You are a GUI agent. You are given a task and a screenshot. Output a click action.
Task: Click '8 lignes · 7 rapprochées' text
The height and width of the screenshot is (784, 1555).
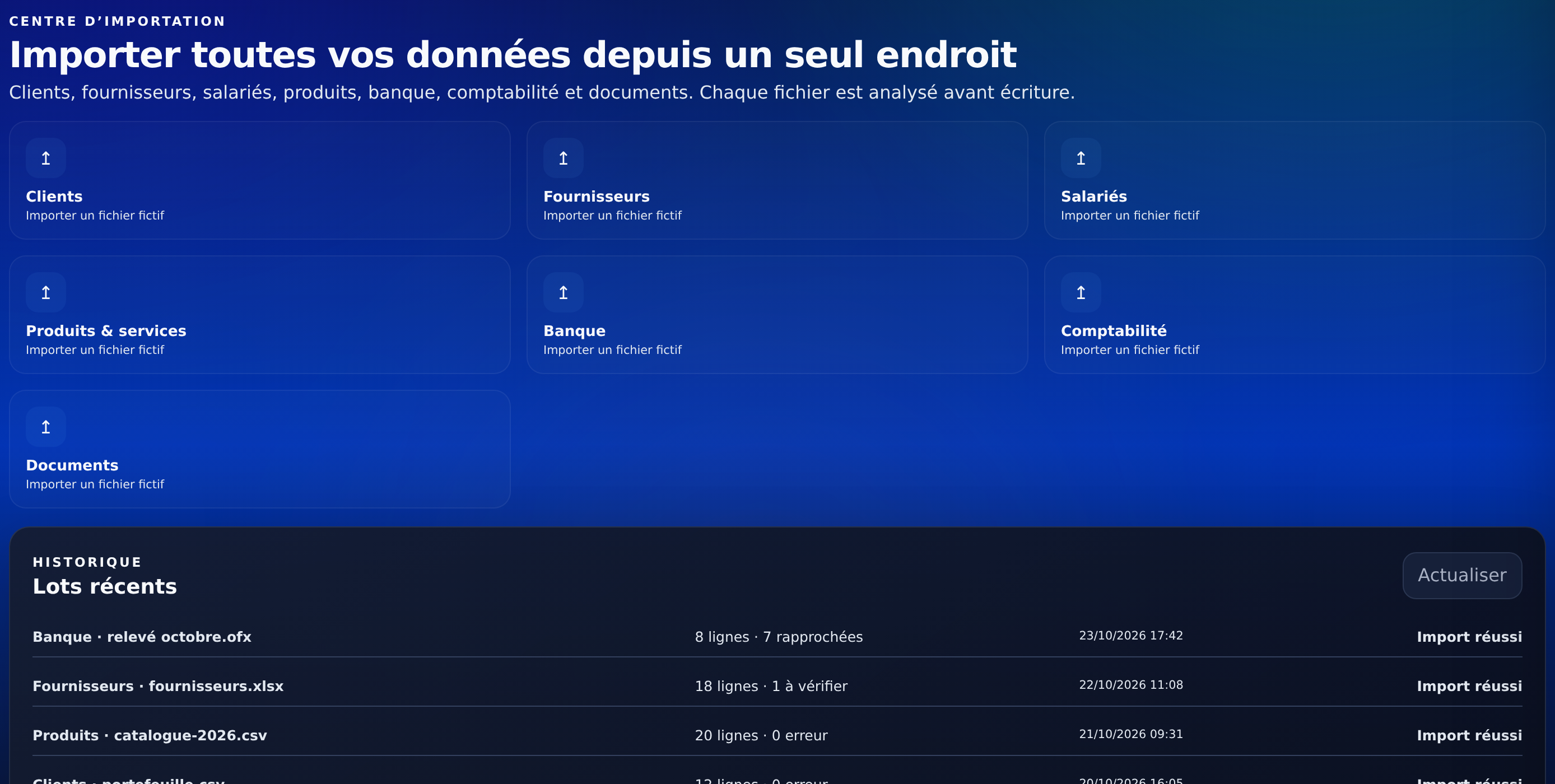pos(779,637)
